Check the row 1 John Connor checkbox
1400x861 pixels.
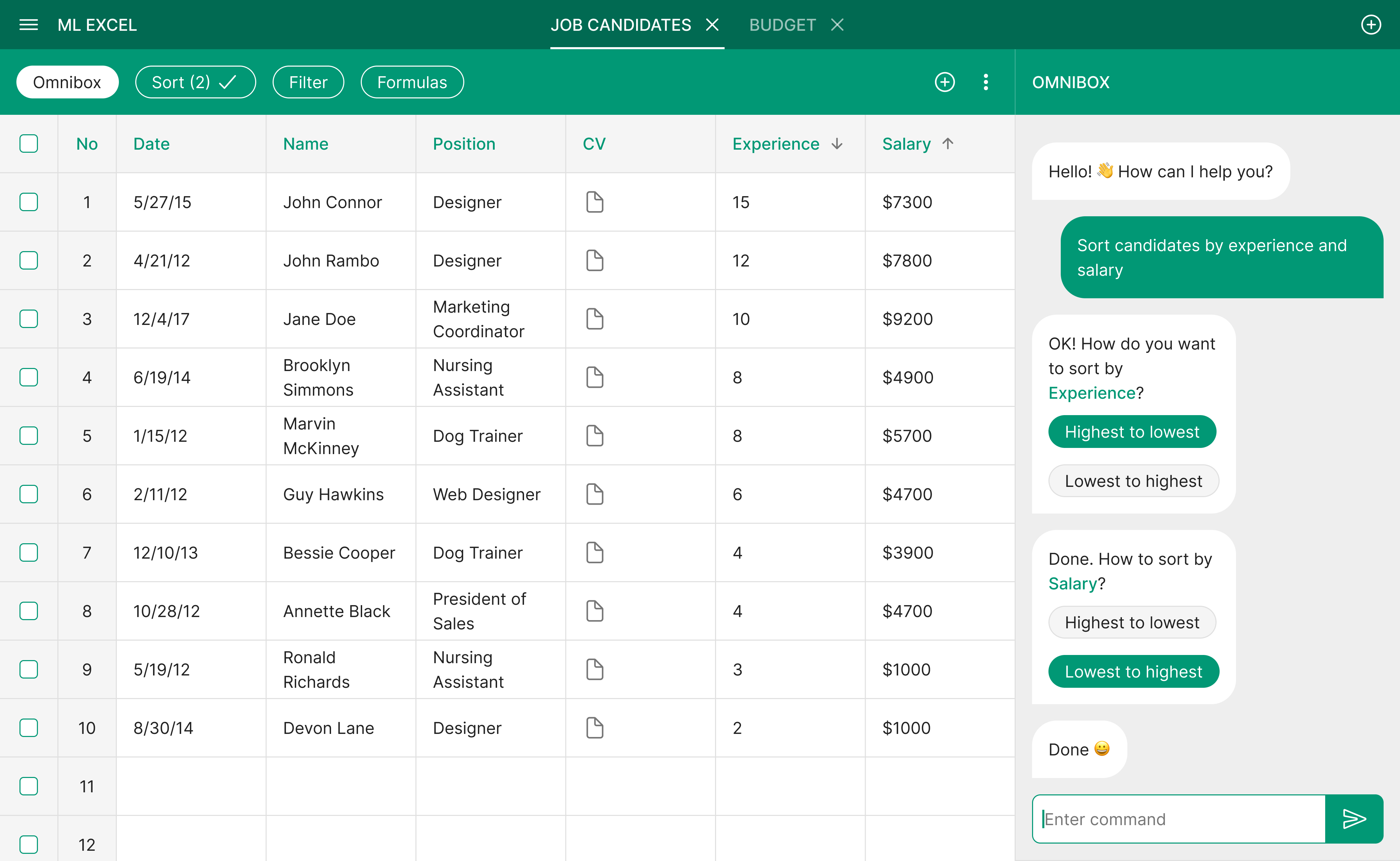pyautogui.click(x=28, y=202)
